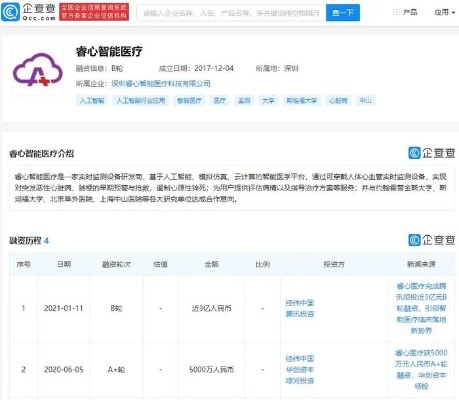Open 经纬中国 investor in the A+轮 row
The width and height of the screenshot is (459, 400).
pos(300,359)
